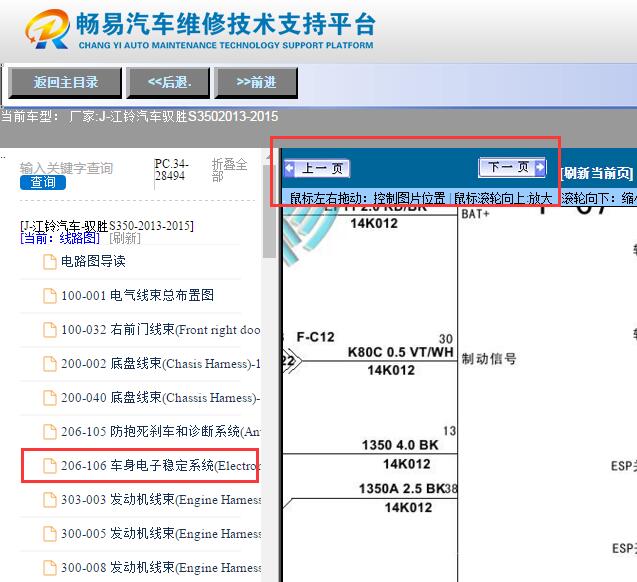The width and height of the screenshot is (637, 582).
Task: Open 电路图导读 tree item
Action: click(x=93, y=262)
